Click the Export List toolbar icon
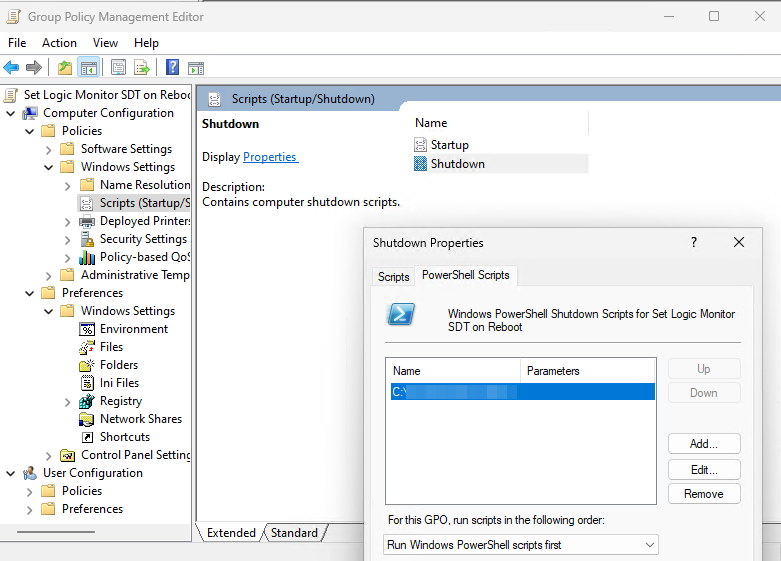This screenshot has width=781, height=561. coord(143,68)
